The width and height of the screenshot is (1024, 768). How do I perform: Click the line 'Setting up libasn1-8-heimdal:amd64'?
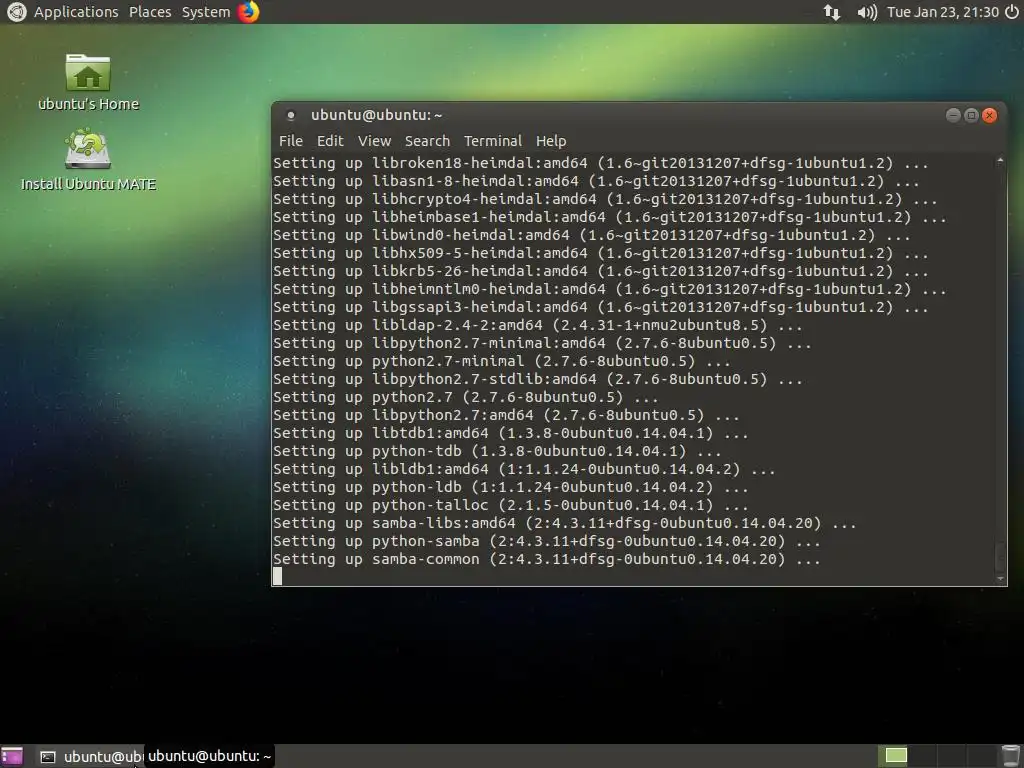tap(596, 181)
